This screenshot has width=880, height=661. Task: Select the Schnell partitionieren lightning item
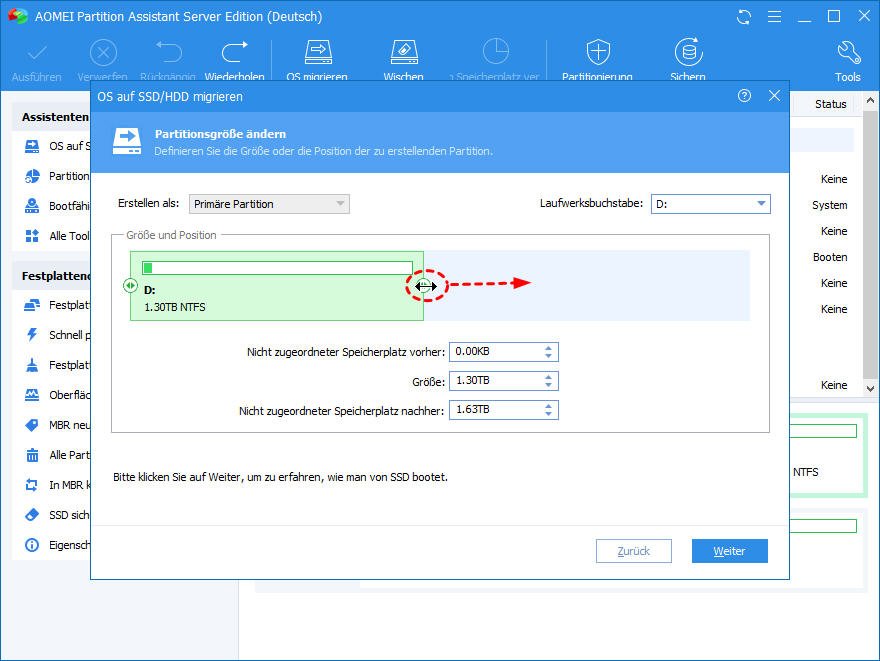[57, 335]
